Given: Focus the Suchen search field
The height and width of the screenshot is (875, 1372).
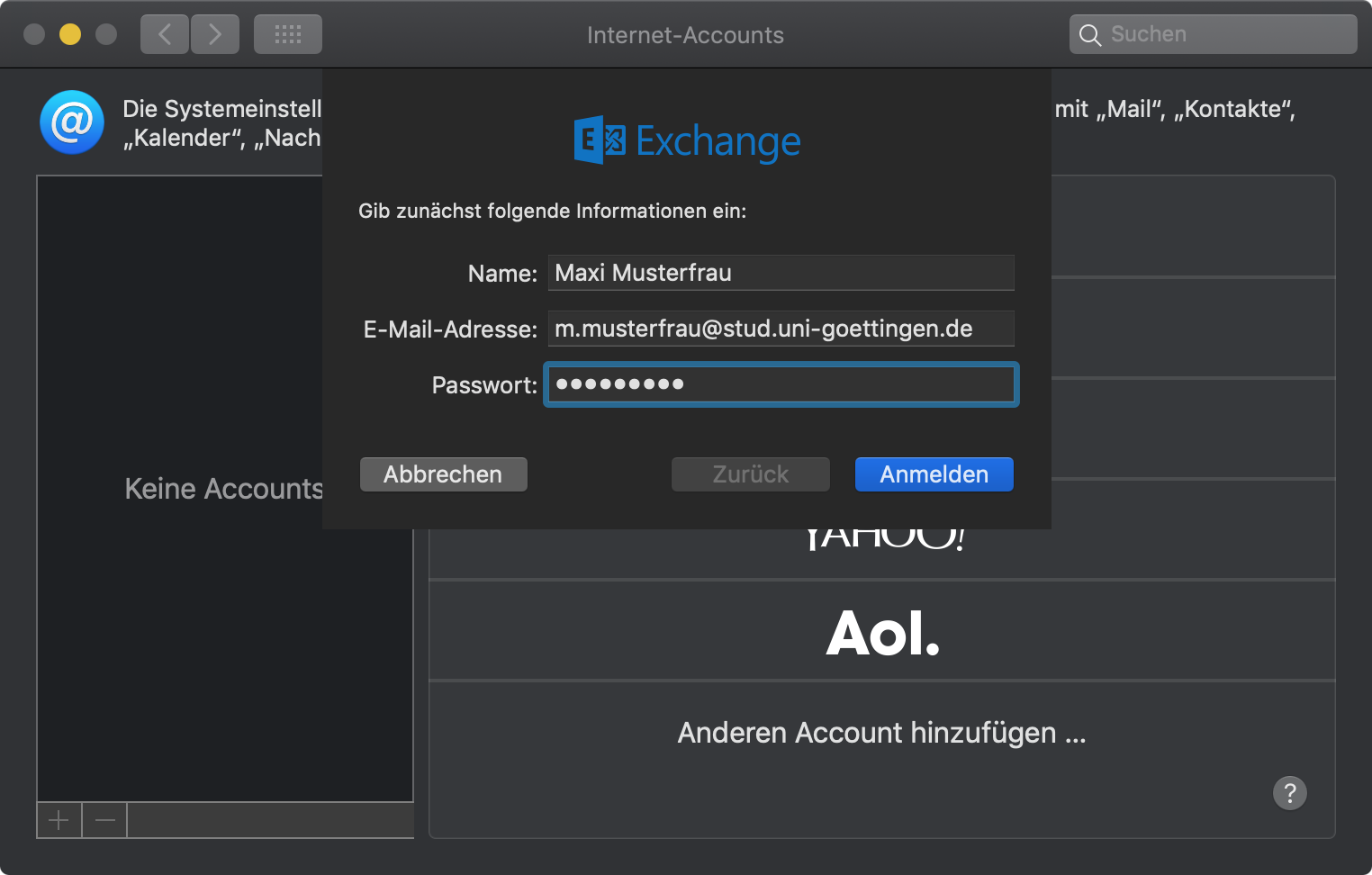Looking at the screenshot, I should coord(1214,34).
